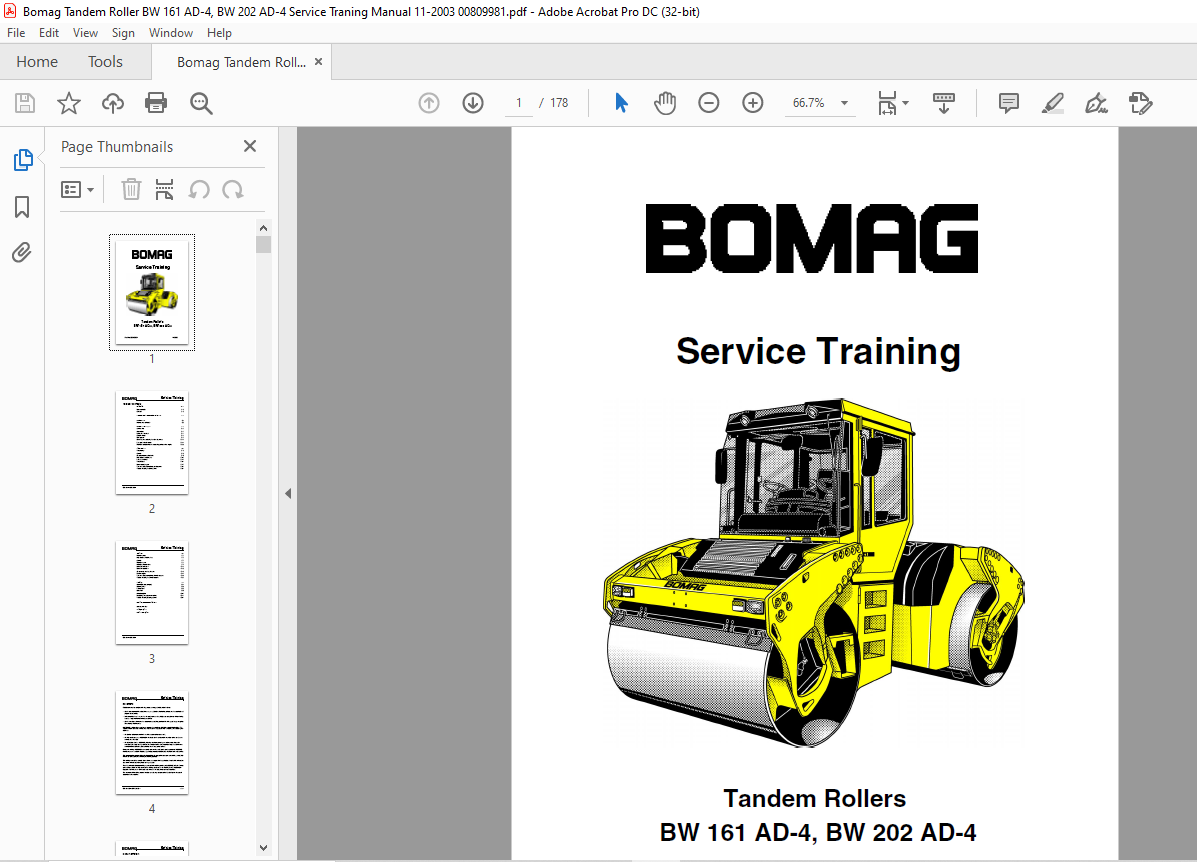Click the print pages icon in thumbnails
This screenshot has width=1197, height=862.
click(x=164, y=189)
